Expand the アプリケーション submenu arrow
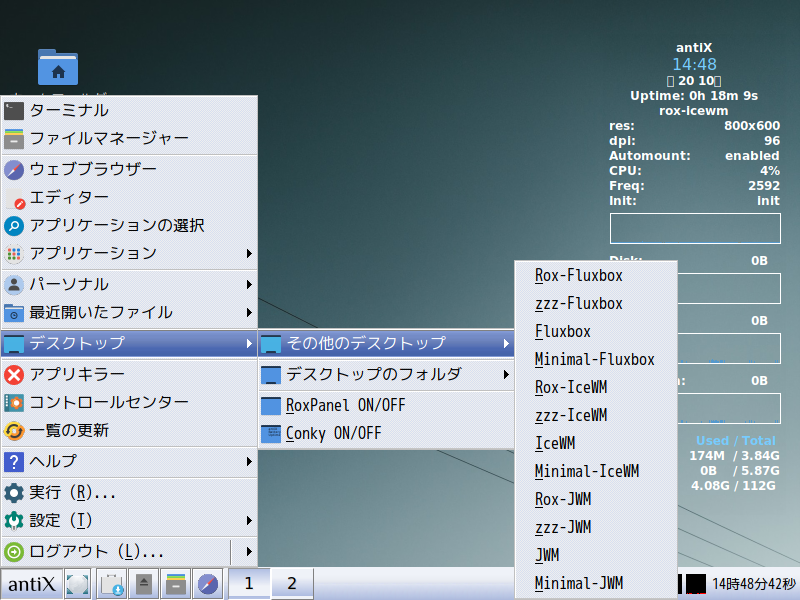This screenshot has height=600, width=800. [249, 254]
